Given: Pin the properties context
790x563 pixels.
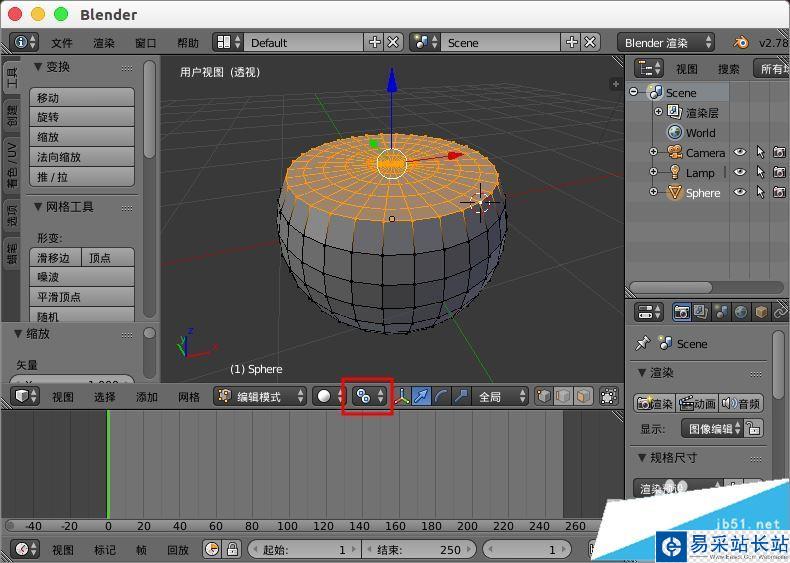Looking at the screenshot, I should click(642, 343).
